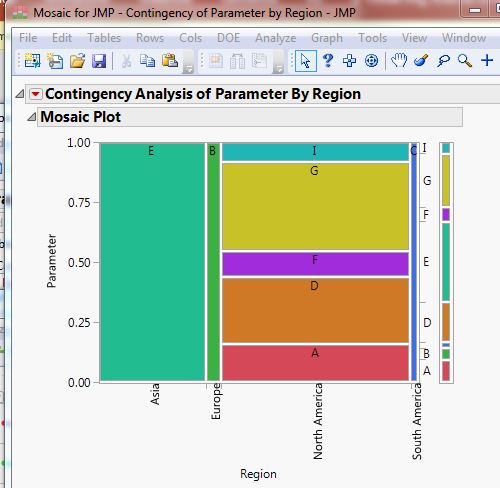Viewport: 500px width, 488px height.
Task: Click red legend swatch for A
Action: [x=446, y=371]
